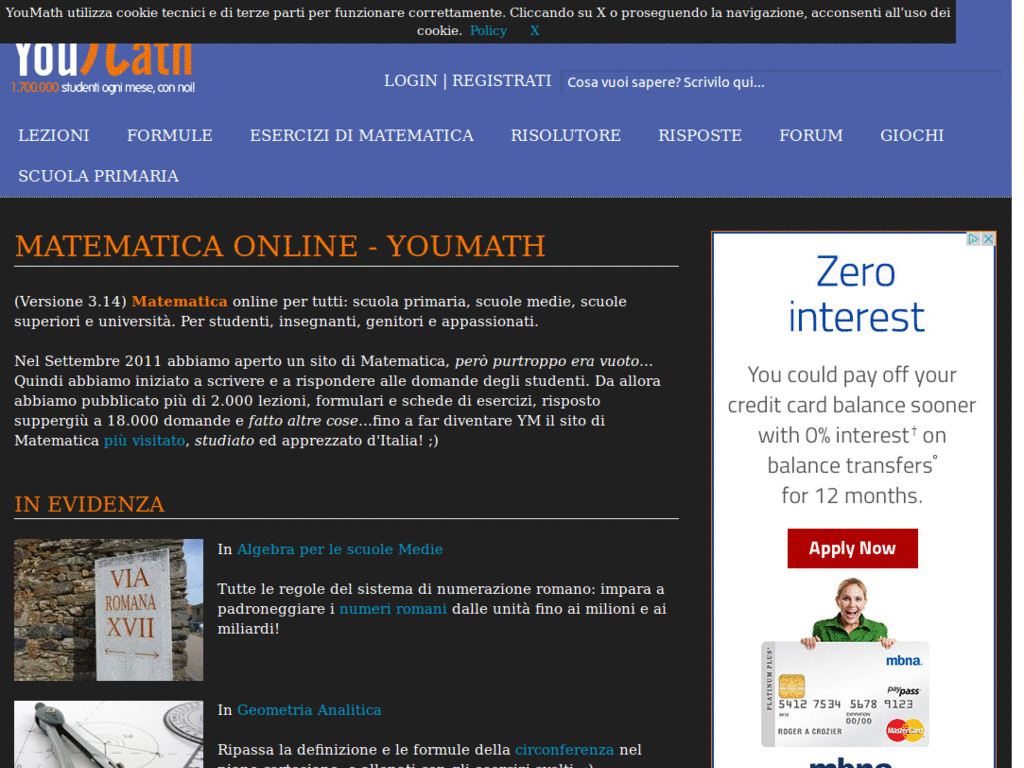Image resolution: width=1024 pixels, height=768 pixels.
Task: Click the 'Zero interest' ad headline
Action: pos(856,295)
